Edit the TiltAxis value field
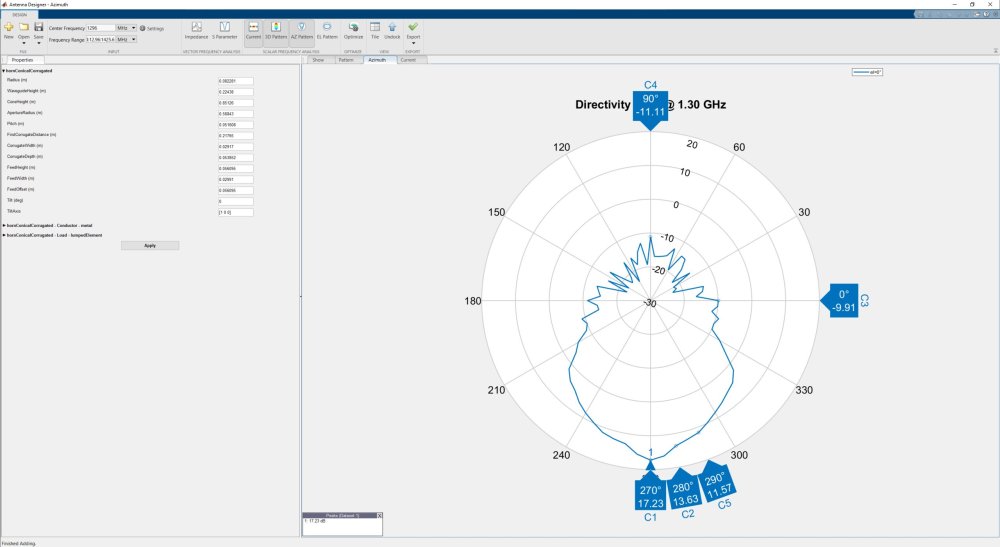This screenshot has height=547, width=1000. point(235,212)
